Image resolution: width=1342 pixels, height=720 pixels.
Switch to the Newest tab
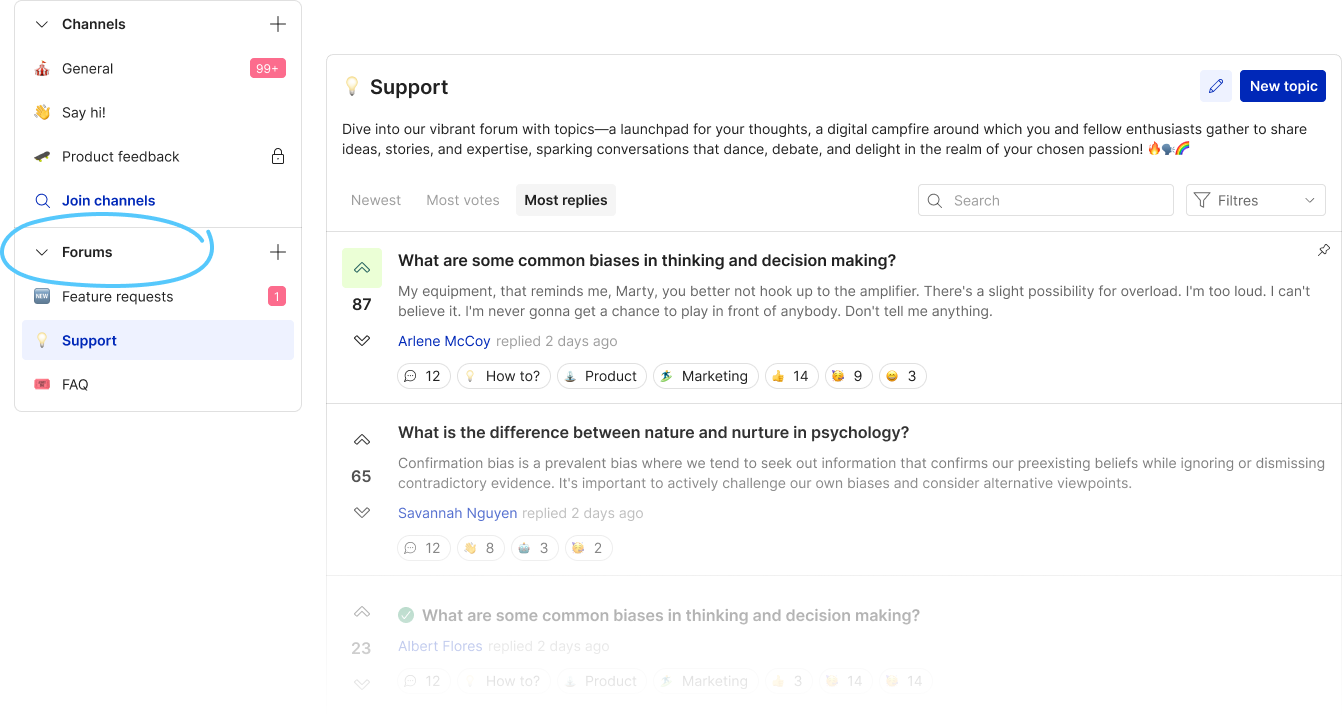click(x=376, y=200)
